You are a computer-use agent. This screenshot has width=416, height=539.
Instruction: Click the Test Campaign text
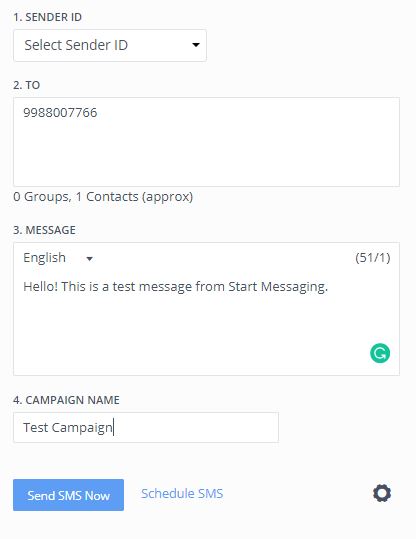(68, 428)
